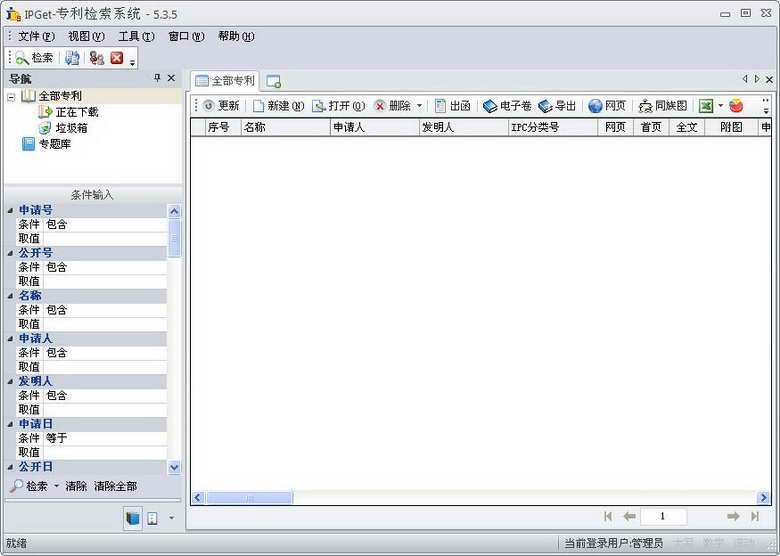Viewport: 780px width, 556px height.
Task: Click the page icon at the panel bottom
Action: tap(152, 519)
